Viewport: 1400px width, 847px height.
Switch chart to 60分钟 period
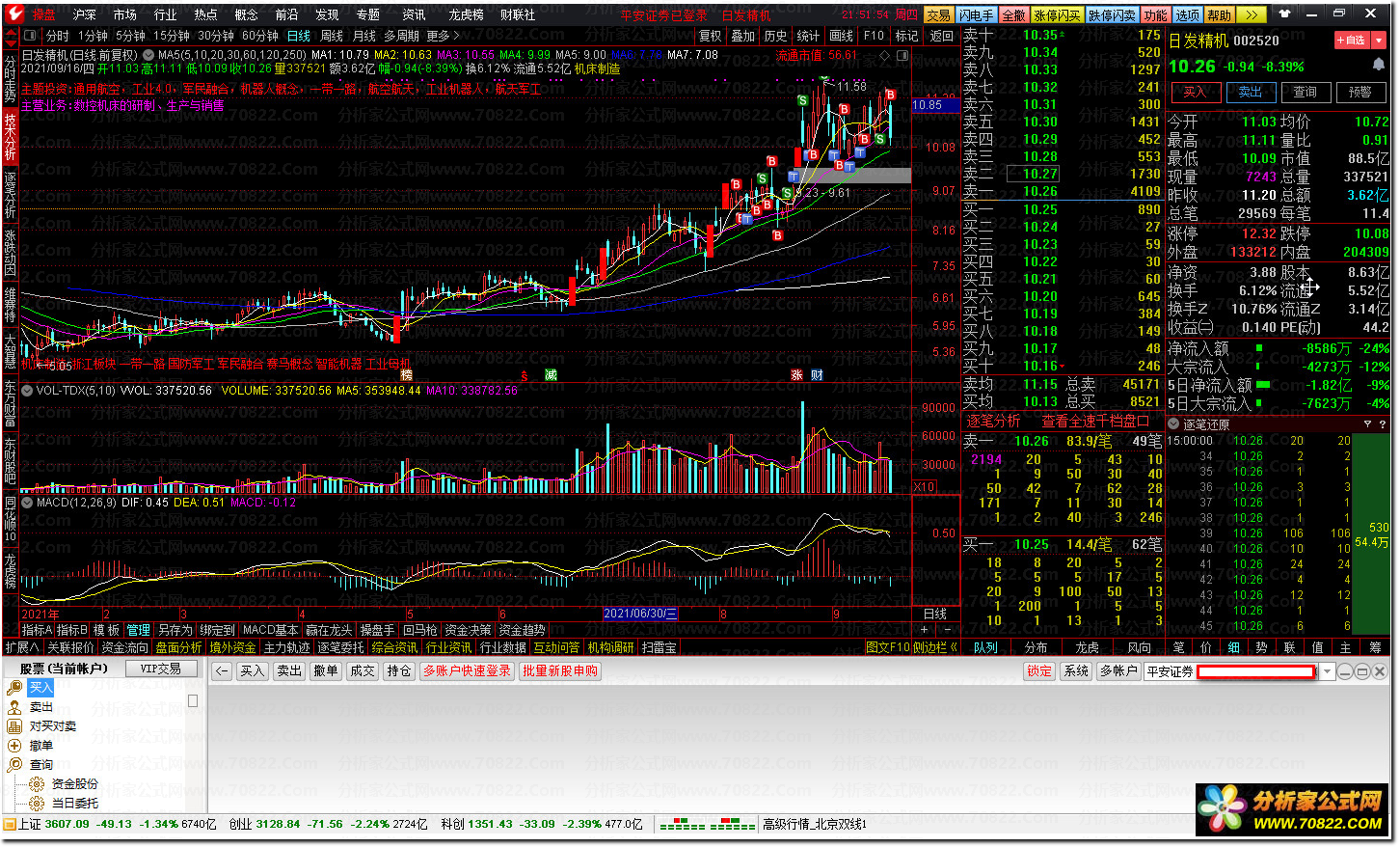260,36
